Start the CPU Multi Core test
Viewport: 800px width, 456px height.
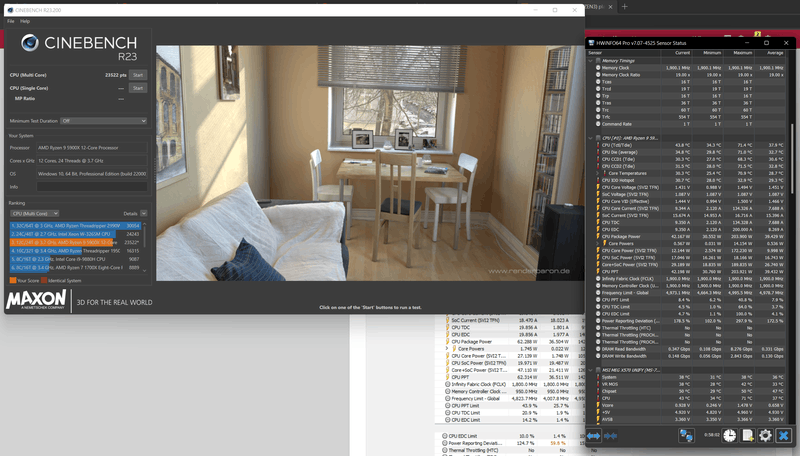tap(138, 75)
